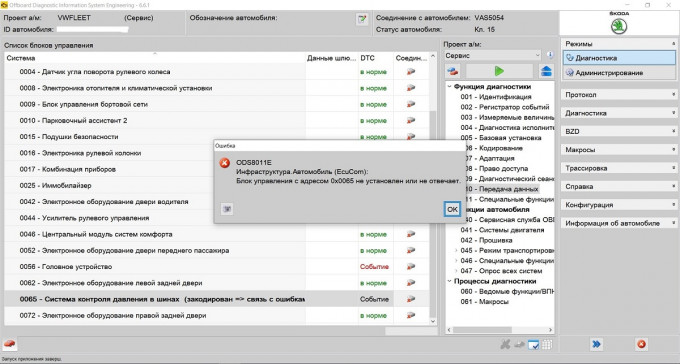Expand the BZD panel
This screenshot has width=680, height=364.
pyautogui.click(x=618, y=131)
